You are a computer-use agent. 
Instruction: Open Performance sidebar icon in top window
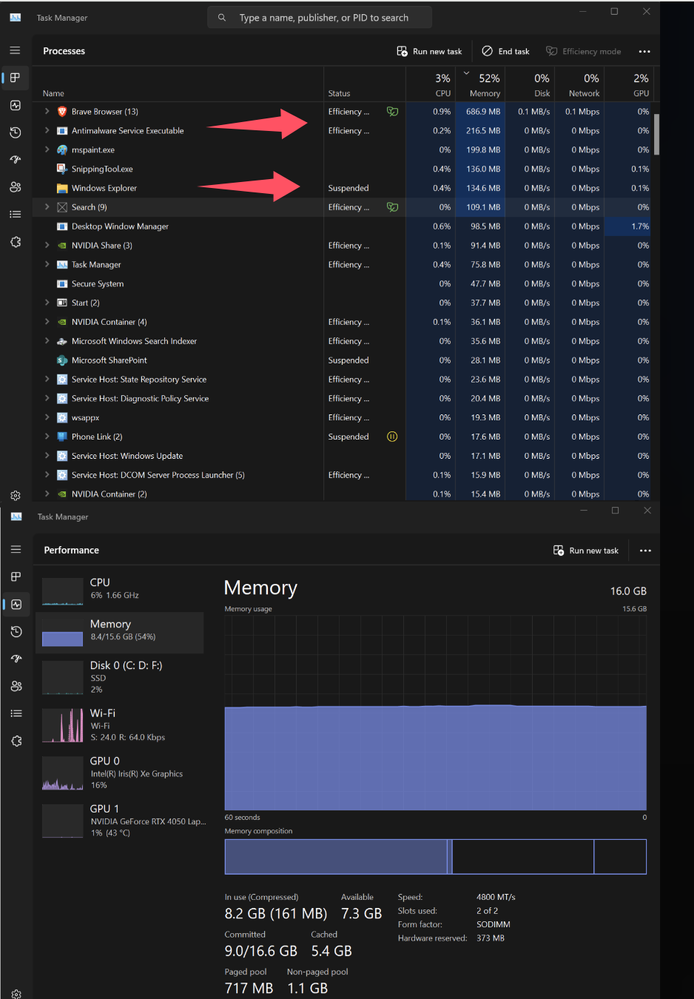coord(15,105)
